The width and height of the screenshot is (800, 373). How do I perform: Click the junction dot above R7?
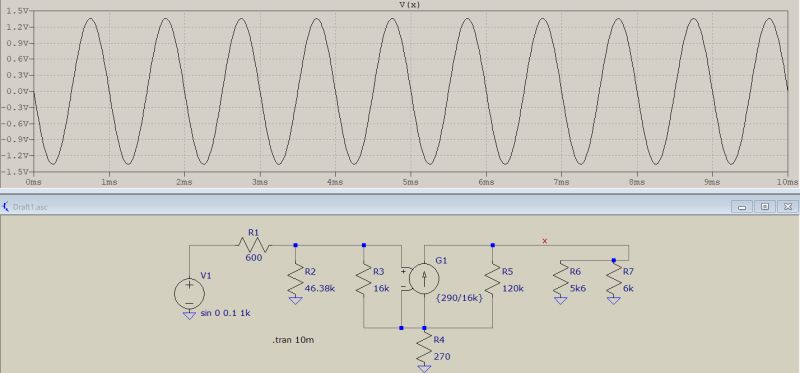[x=614, y=260]
